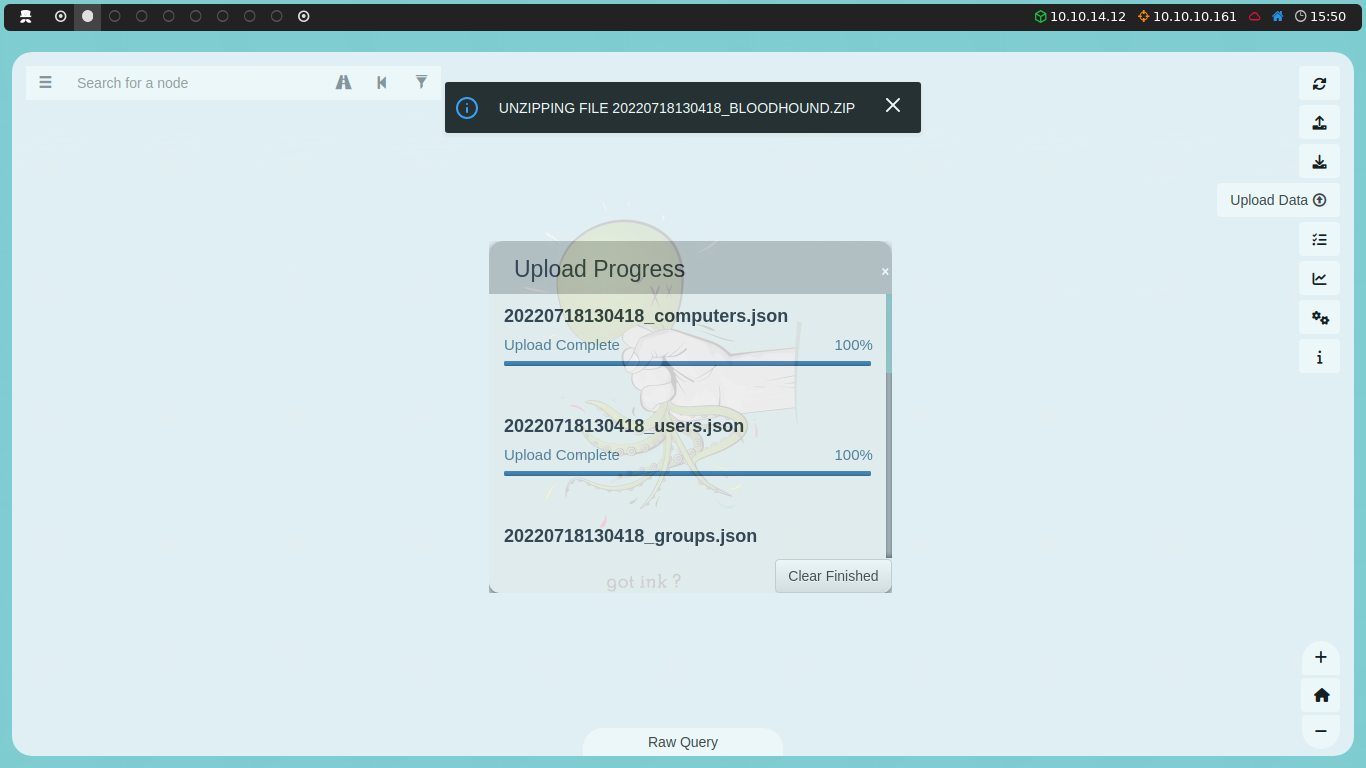Screen dimensions: 1366x768
Task: Dismiss the unzipping file notification
Action: pyautogui.click(x=893, y=105)
